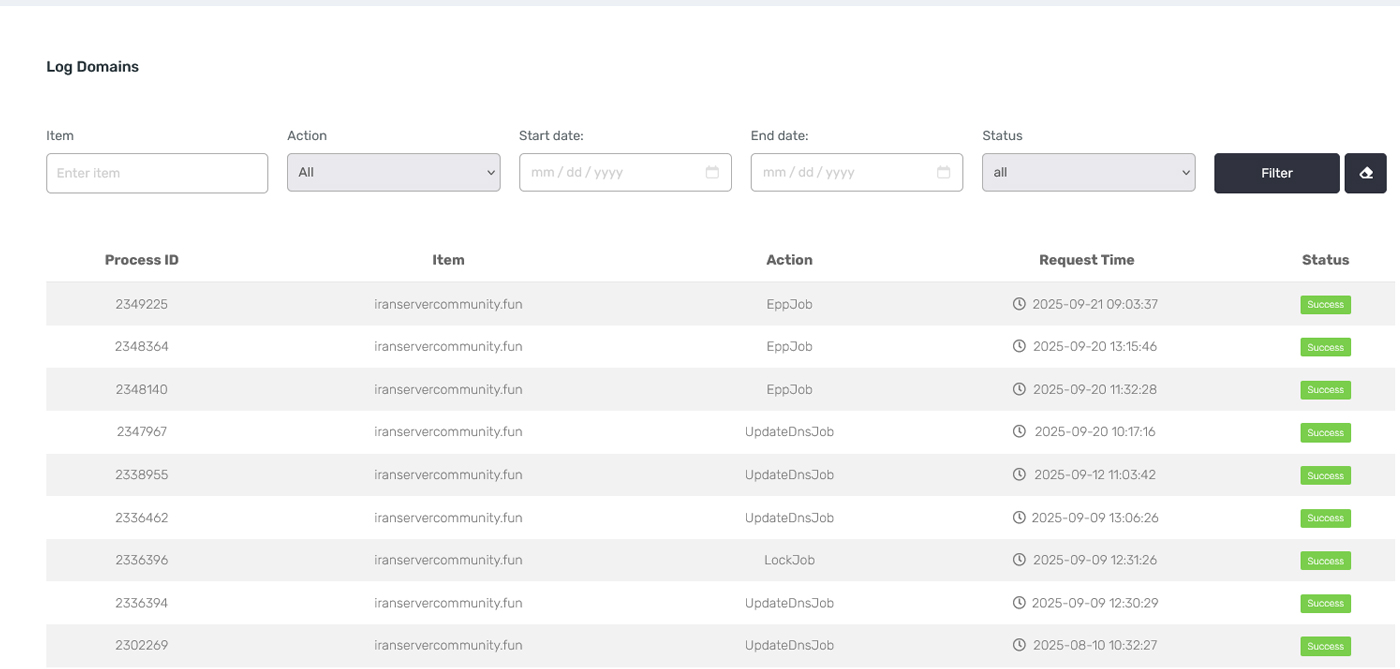Open the Start date calendar picker icon
1400x669 pixels.
pos(712,172)
